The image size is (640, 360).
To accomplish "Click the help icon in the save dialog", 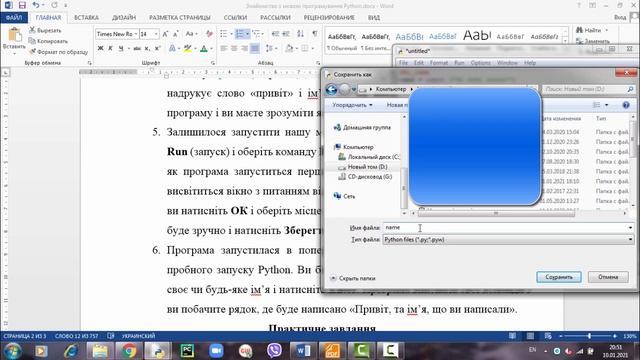I will (x=626, y=105).
